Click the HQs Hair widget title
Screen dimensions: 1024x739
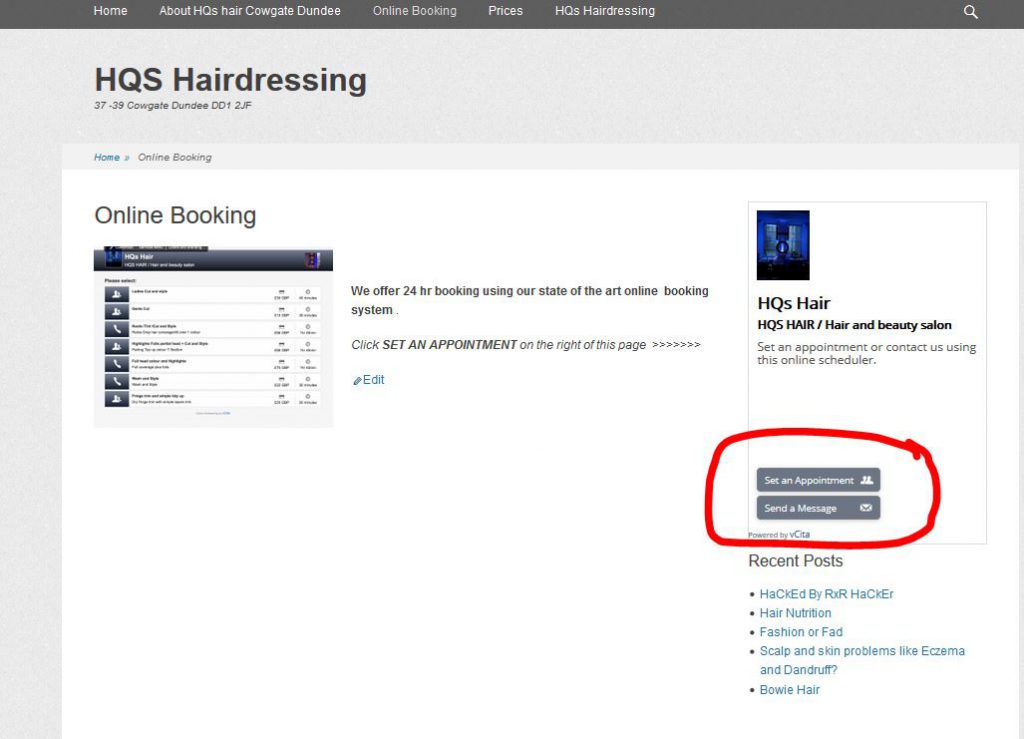793,303
